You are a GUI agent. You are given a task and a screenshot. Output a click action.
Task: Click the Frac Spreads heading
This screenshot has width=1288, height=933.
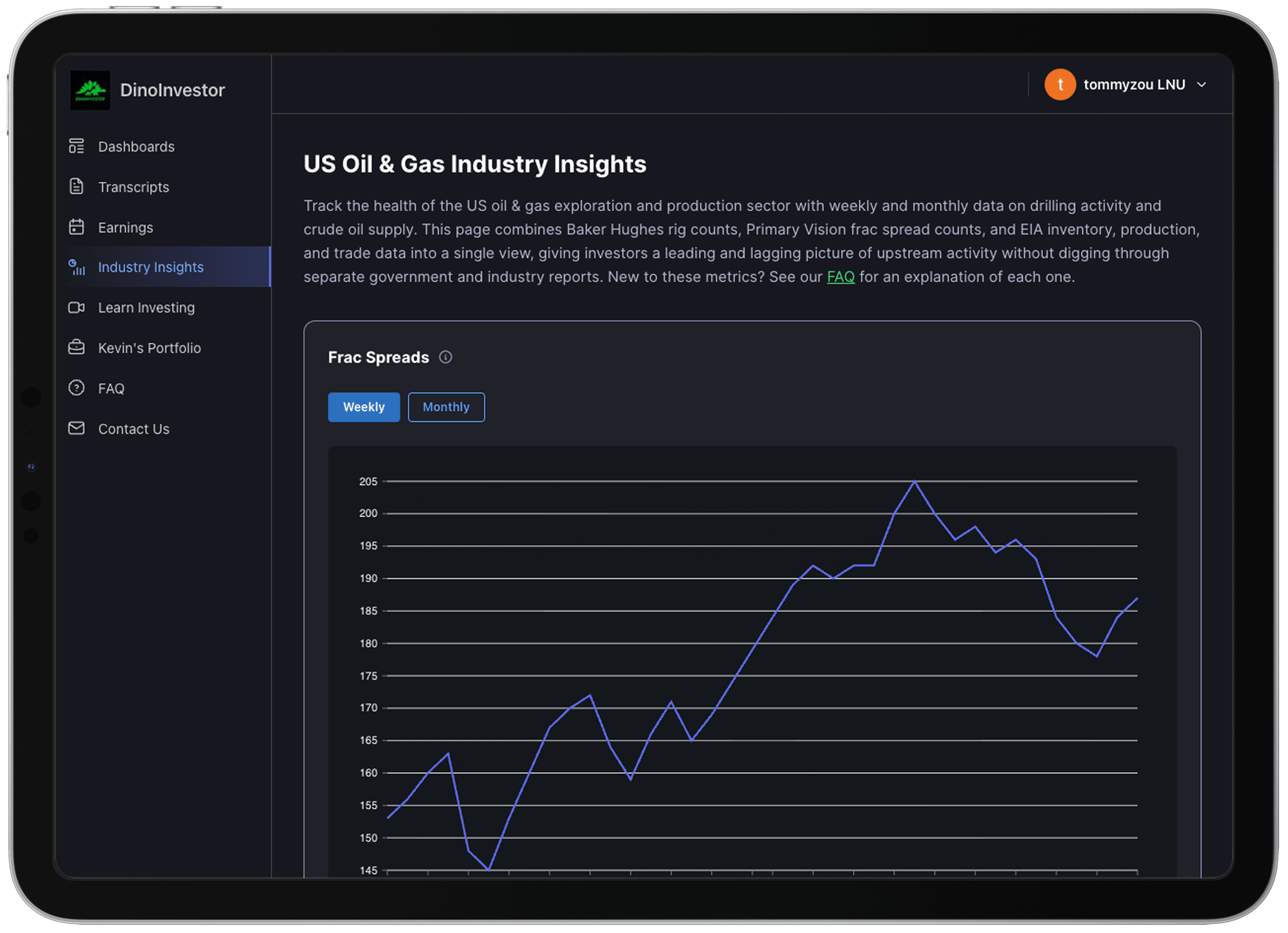click(379, 357)
